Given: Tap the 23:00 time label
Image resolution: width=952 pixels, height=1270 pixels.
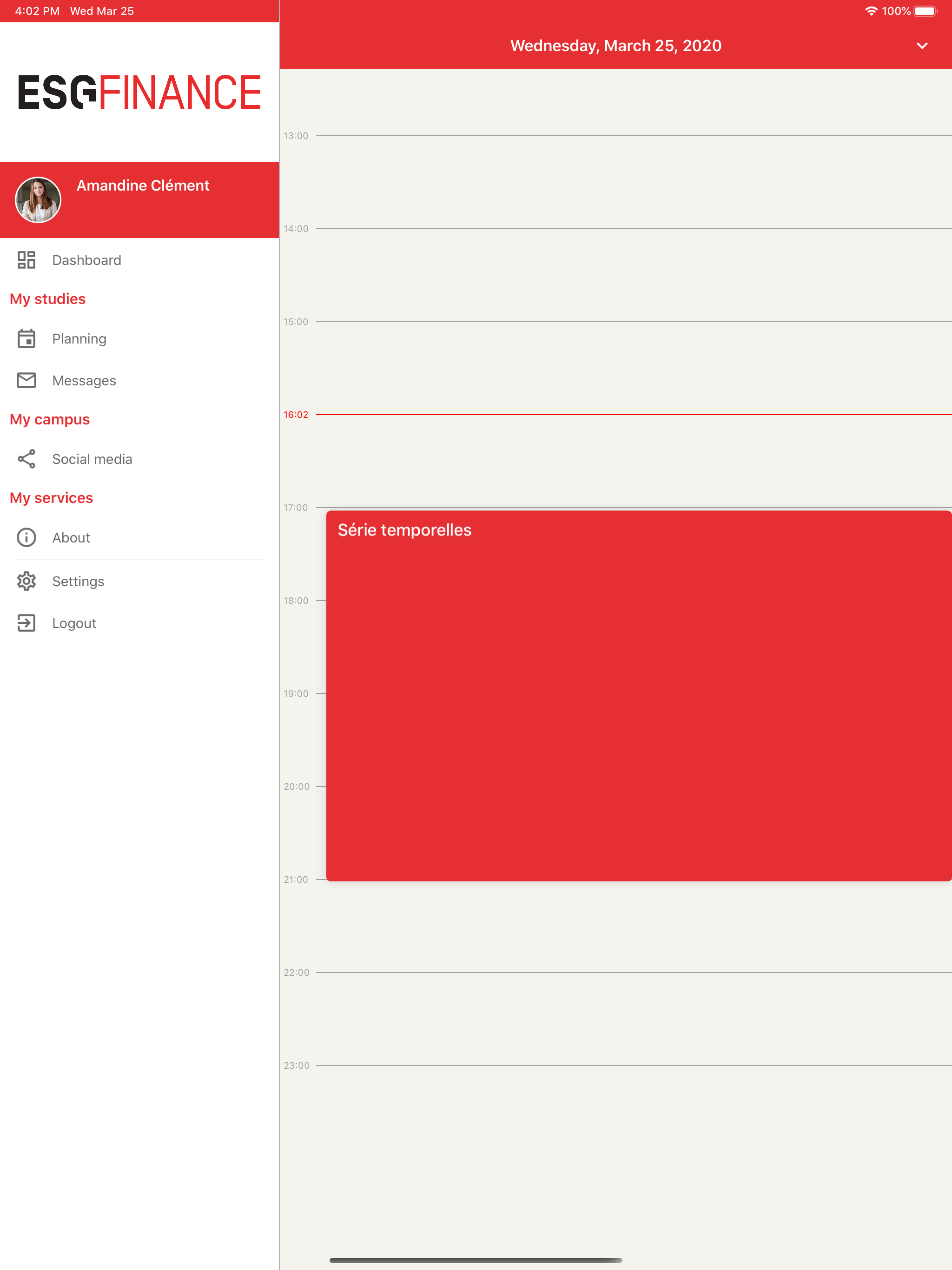Looking at the screenshot, I should [x=296, y=1065].
